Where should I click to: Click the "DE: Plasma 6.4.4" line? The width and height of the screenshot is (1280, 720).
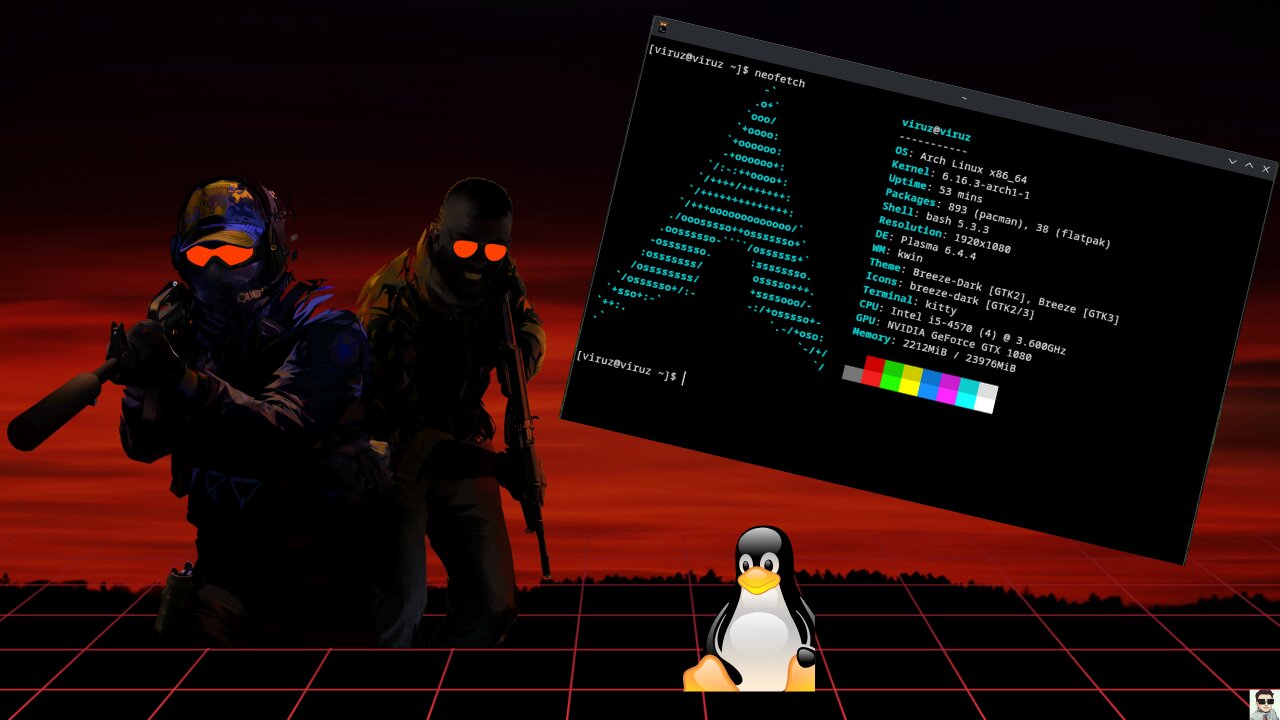coord(925,247)
